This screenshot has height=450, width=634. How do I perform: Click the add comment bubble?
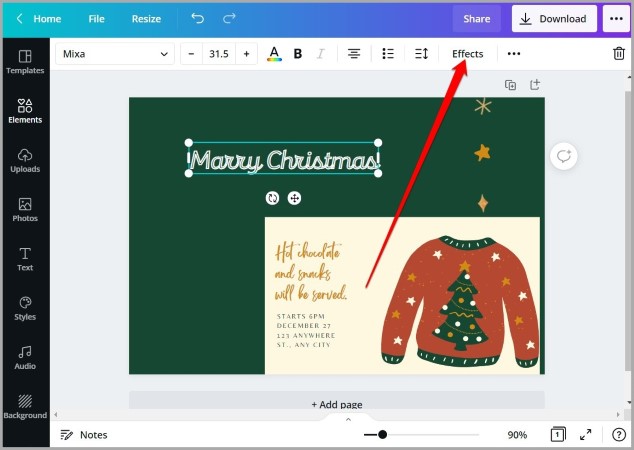pos(564,156)
